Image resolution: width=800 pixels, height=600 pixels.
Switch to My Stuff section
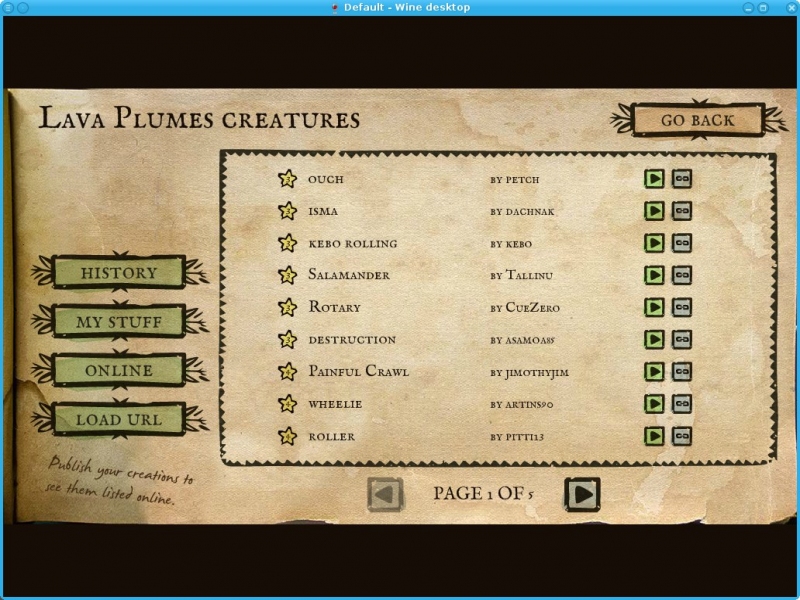coord(119,322)
